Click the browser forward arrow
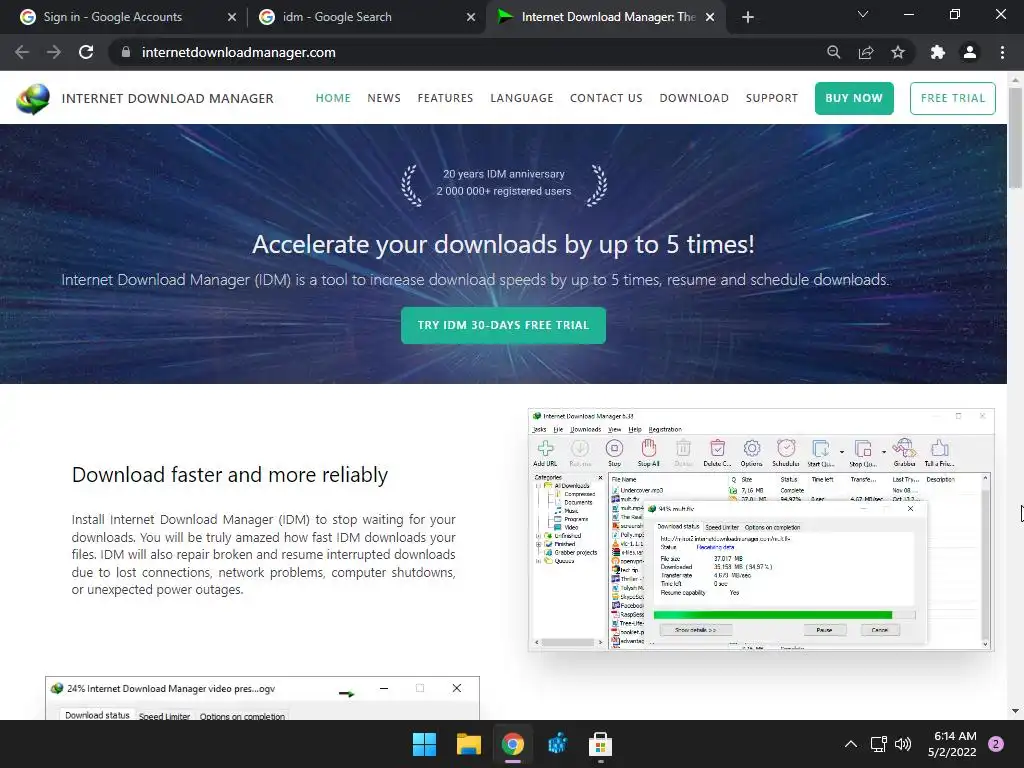The image size is (1024, 768). point(54,52)
